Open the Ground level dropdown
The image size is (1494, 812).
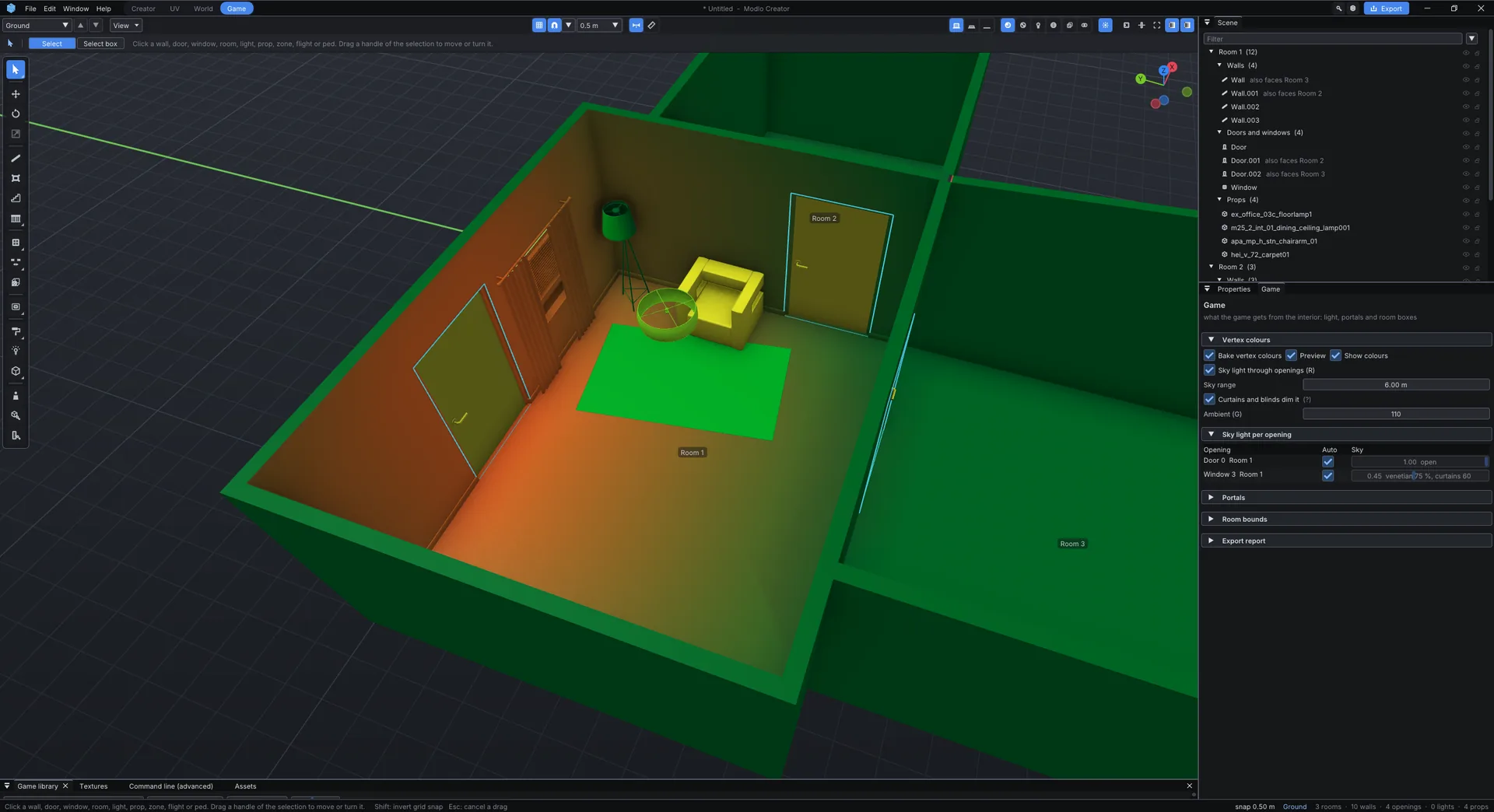(x=37, y=26)
